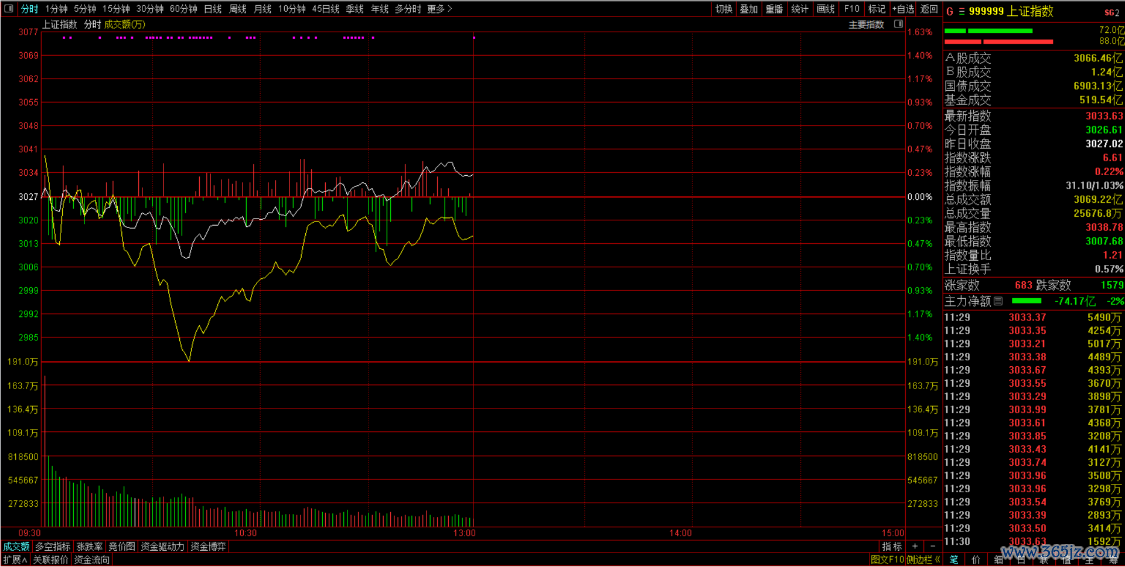Viewport: 1125px width, 567px height.
Task: Click the 标记 mark button
Action: [x=877, y=9]
